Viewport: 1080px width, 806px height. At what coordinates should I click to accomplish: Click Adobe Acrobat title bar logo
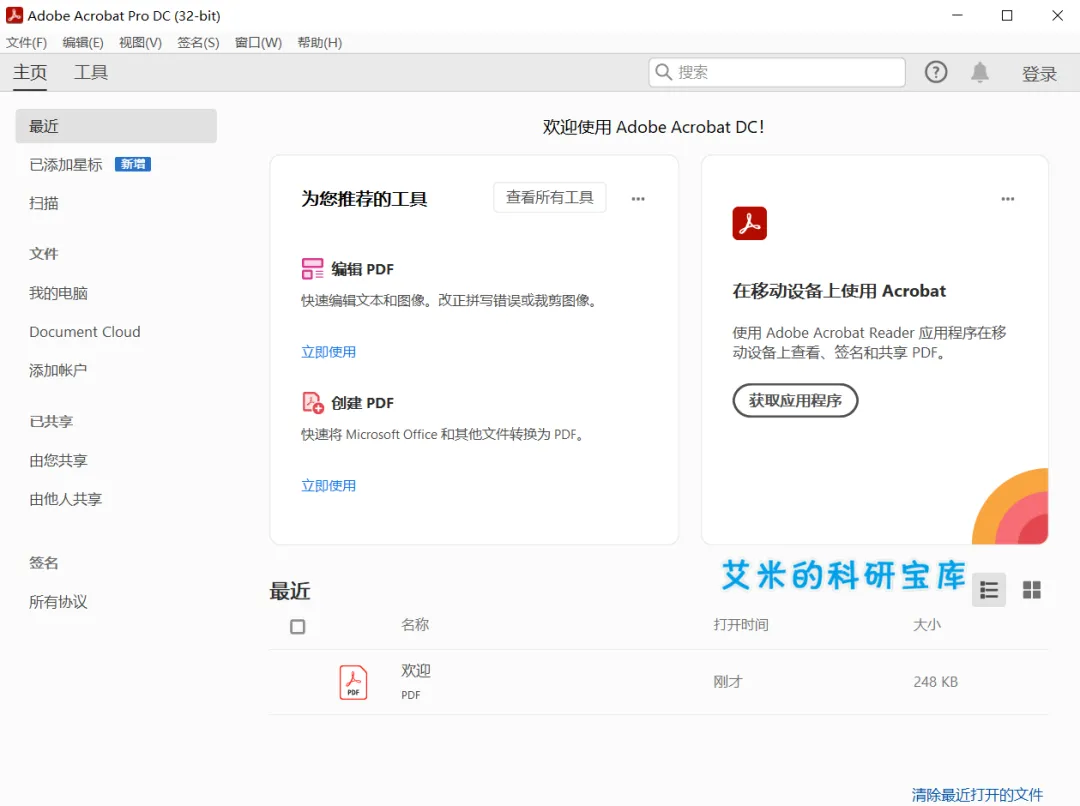coord(14,15)
